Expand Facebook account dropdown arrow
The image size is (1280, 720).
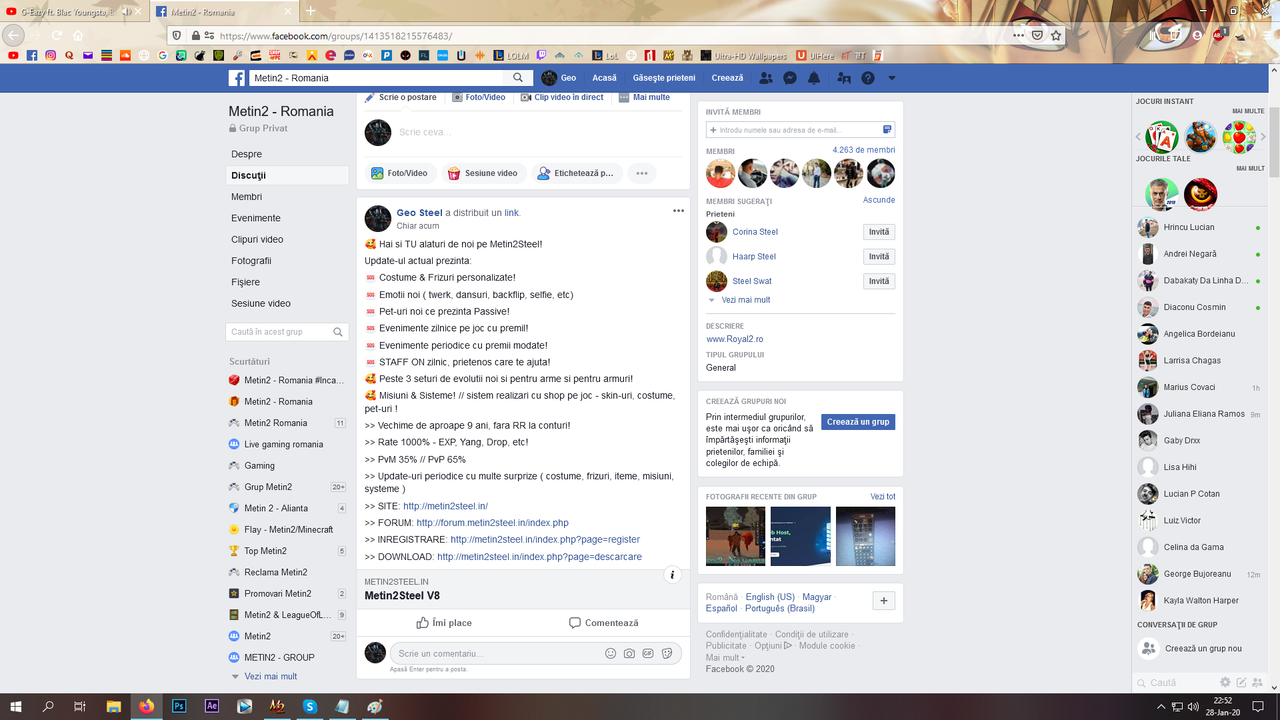pyautogui.click(x=892, y=78)
